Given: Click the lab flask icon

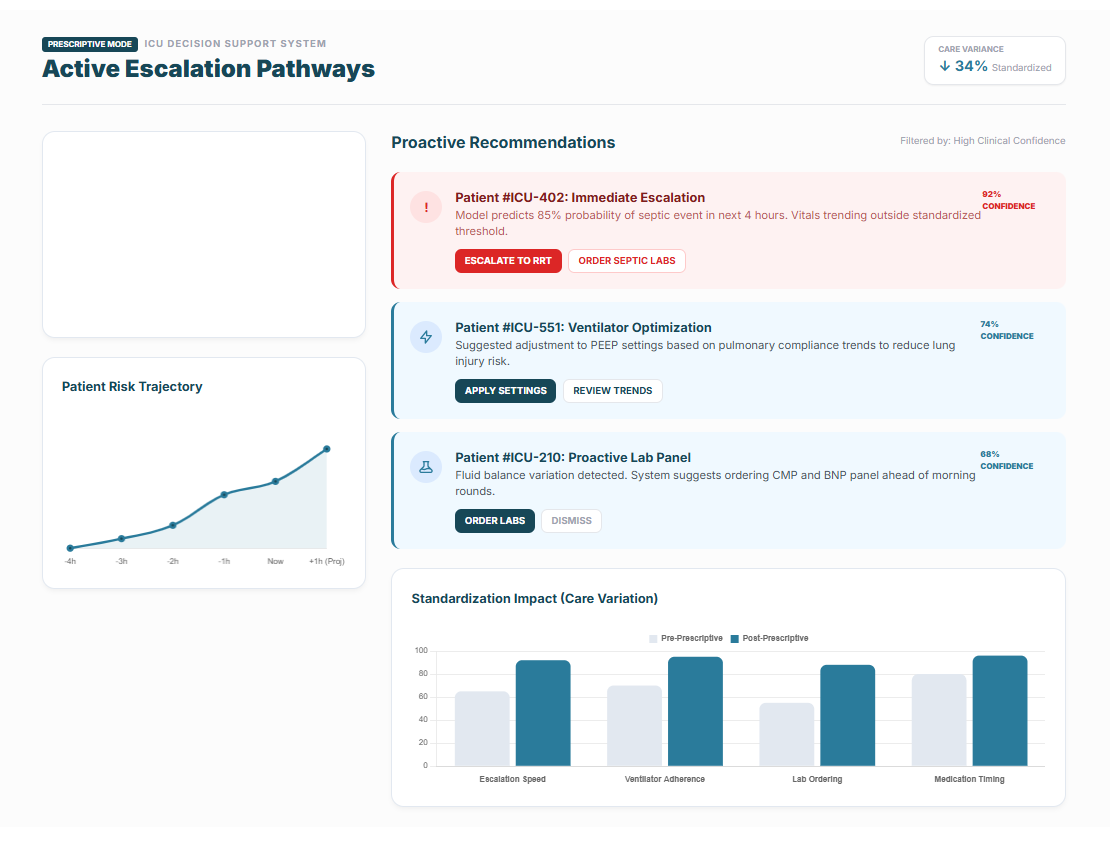Looking at the screenshot, I should 426,467.
